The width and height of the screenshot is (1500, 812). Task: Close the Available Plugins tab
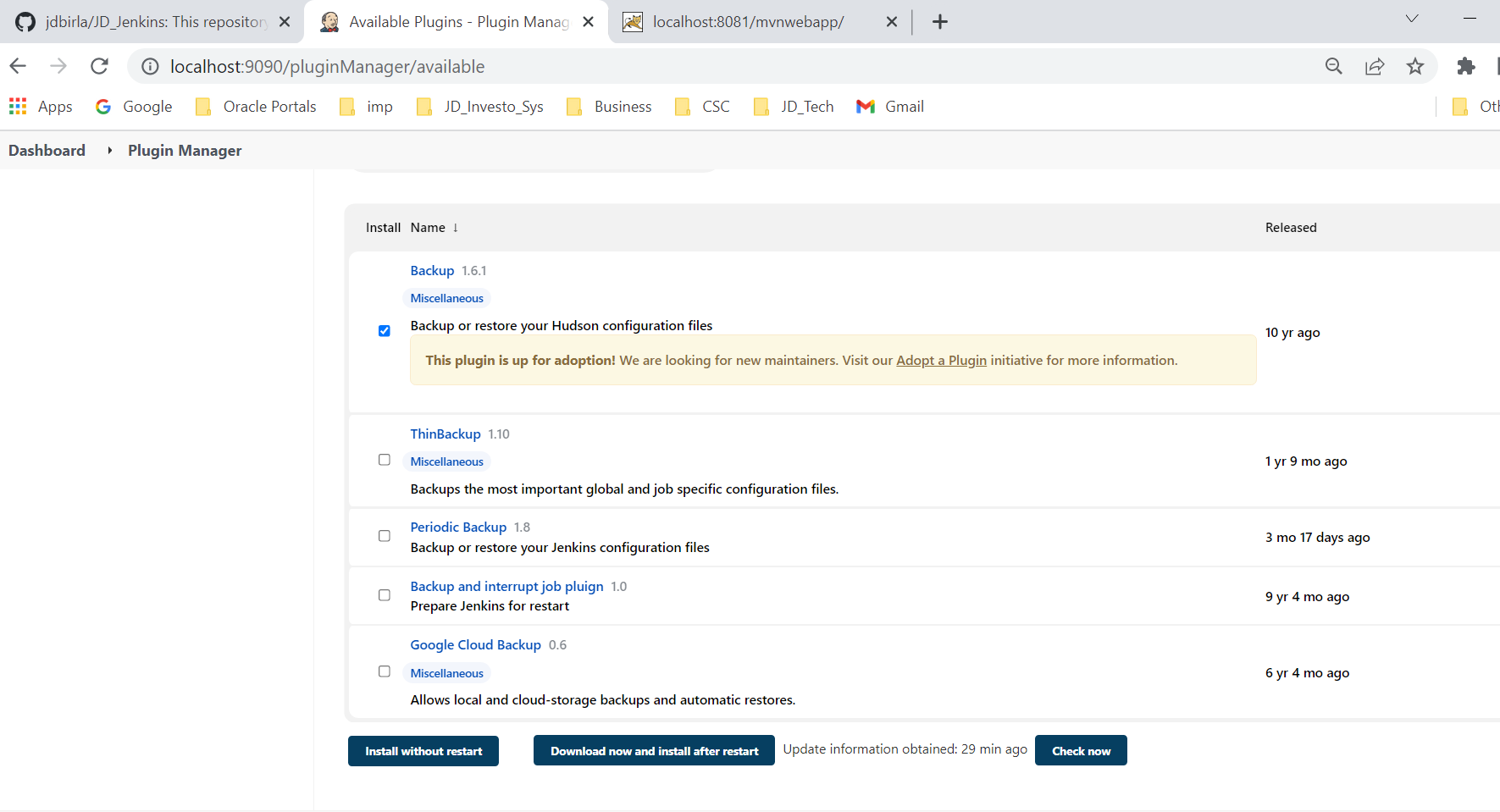click(x=589, y=22)
